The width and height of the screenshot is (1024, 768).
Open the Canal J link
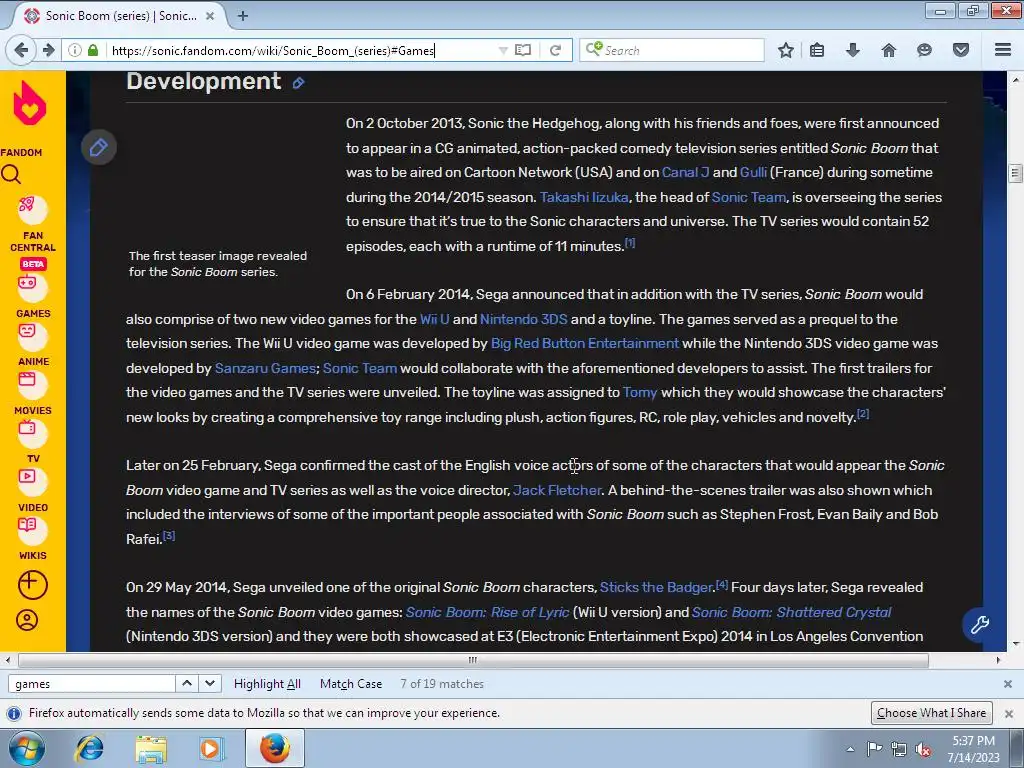[x=685, y=172]
